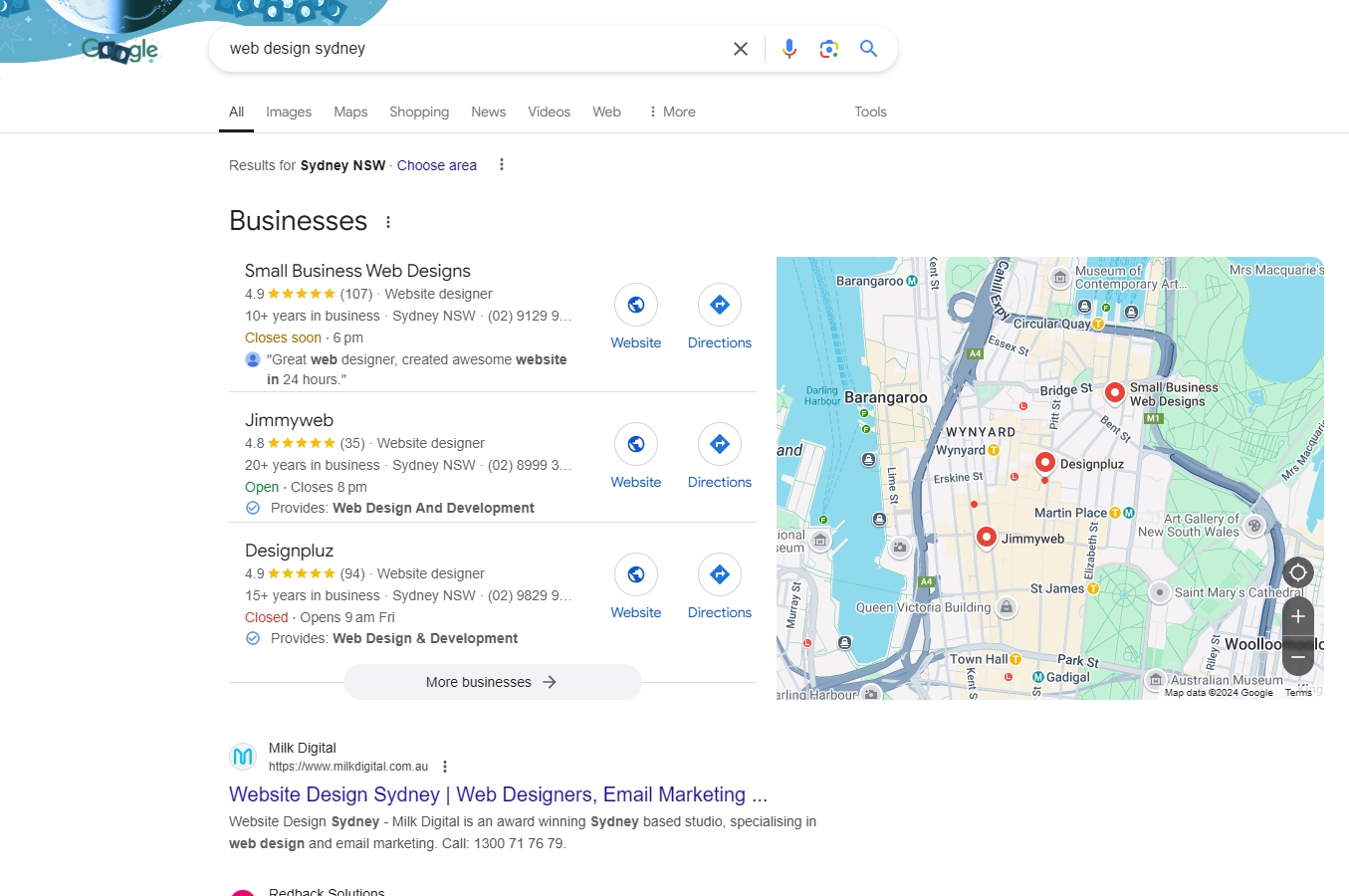Open the Tools filter

click(x=870, y=112)
